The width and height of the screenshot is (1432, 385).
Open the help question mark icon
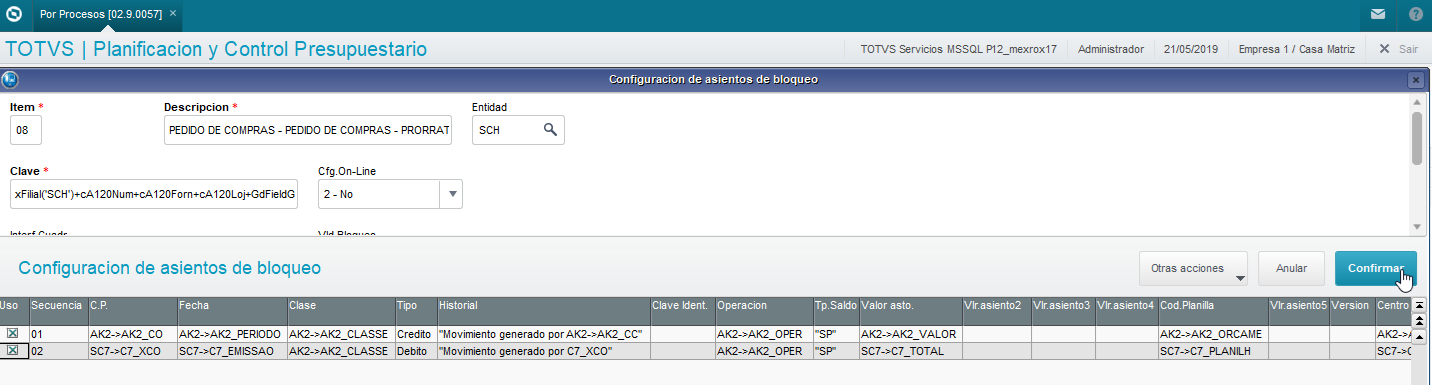click(x=1416, y=15)
